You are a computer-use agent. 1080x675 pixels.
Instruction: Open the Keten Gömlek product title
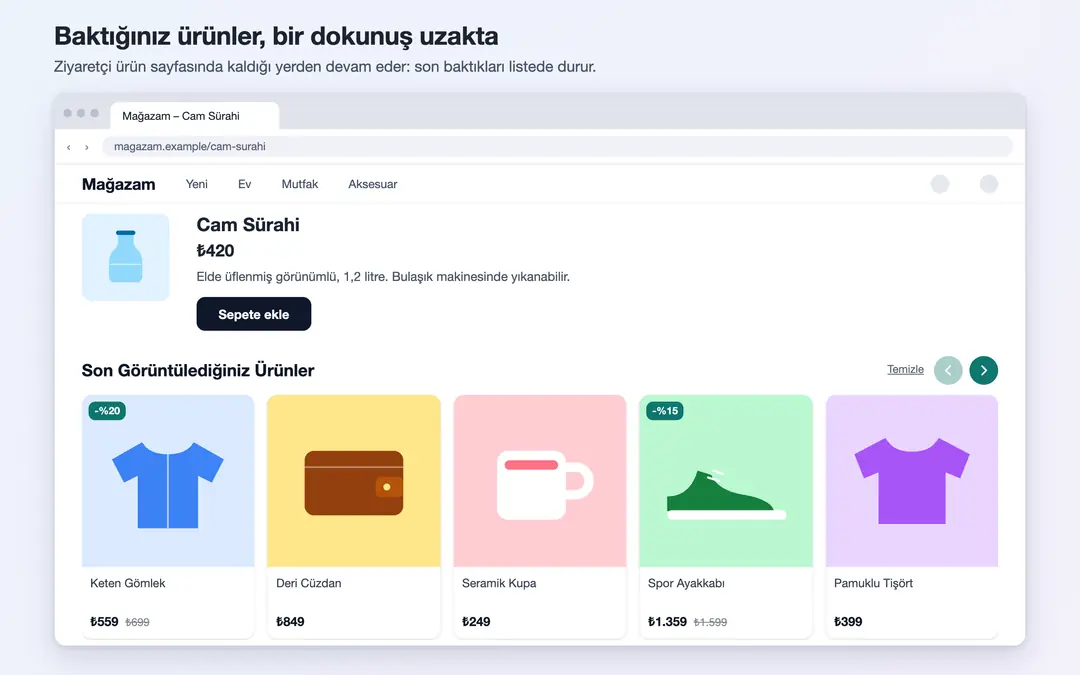click(127, 583)
